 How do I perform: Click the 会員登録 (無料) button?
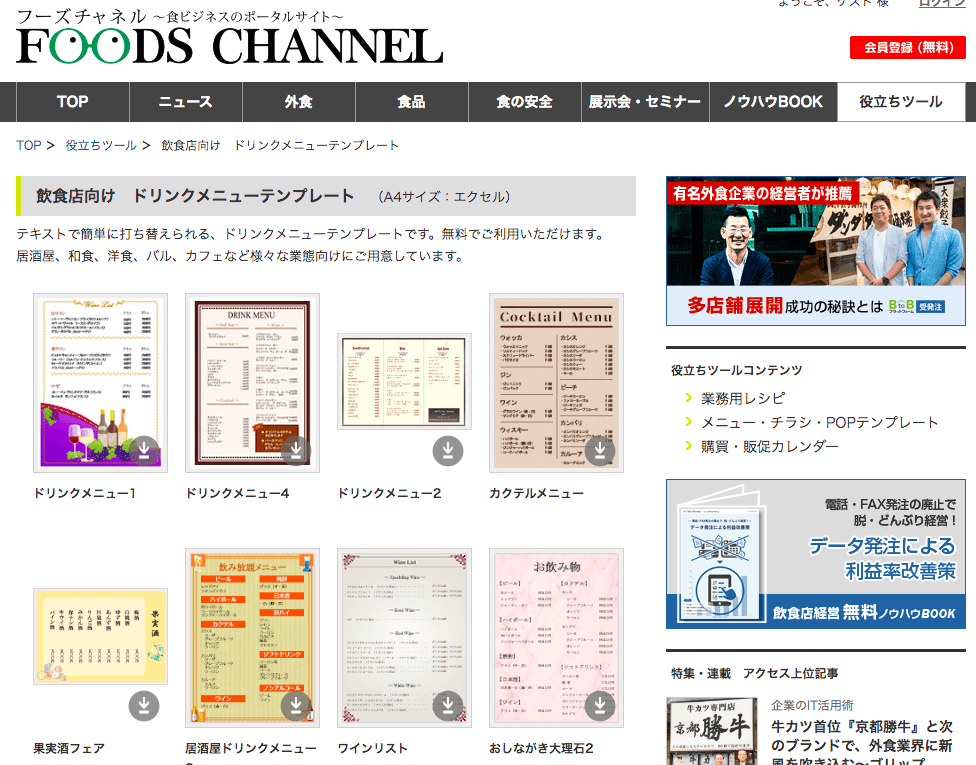coord(908,47)
